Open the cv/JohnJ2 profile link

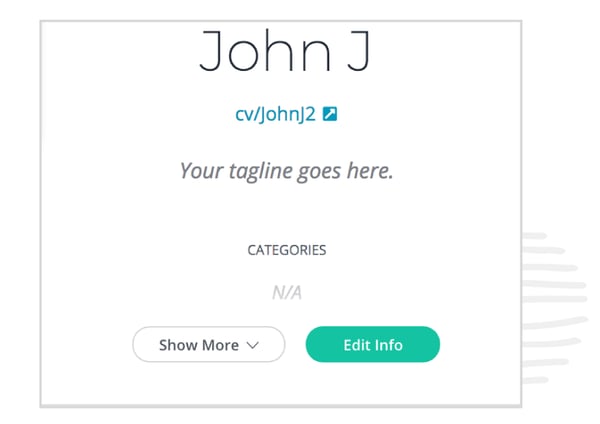pyautogui.click(x=276, y=114)
